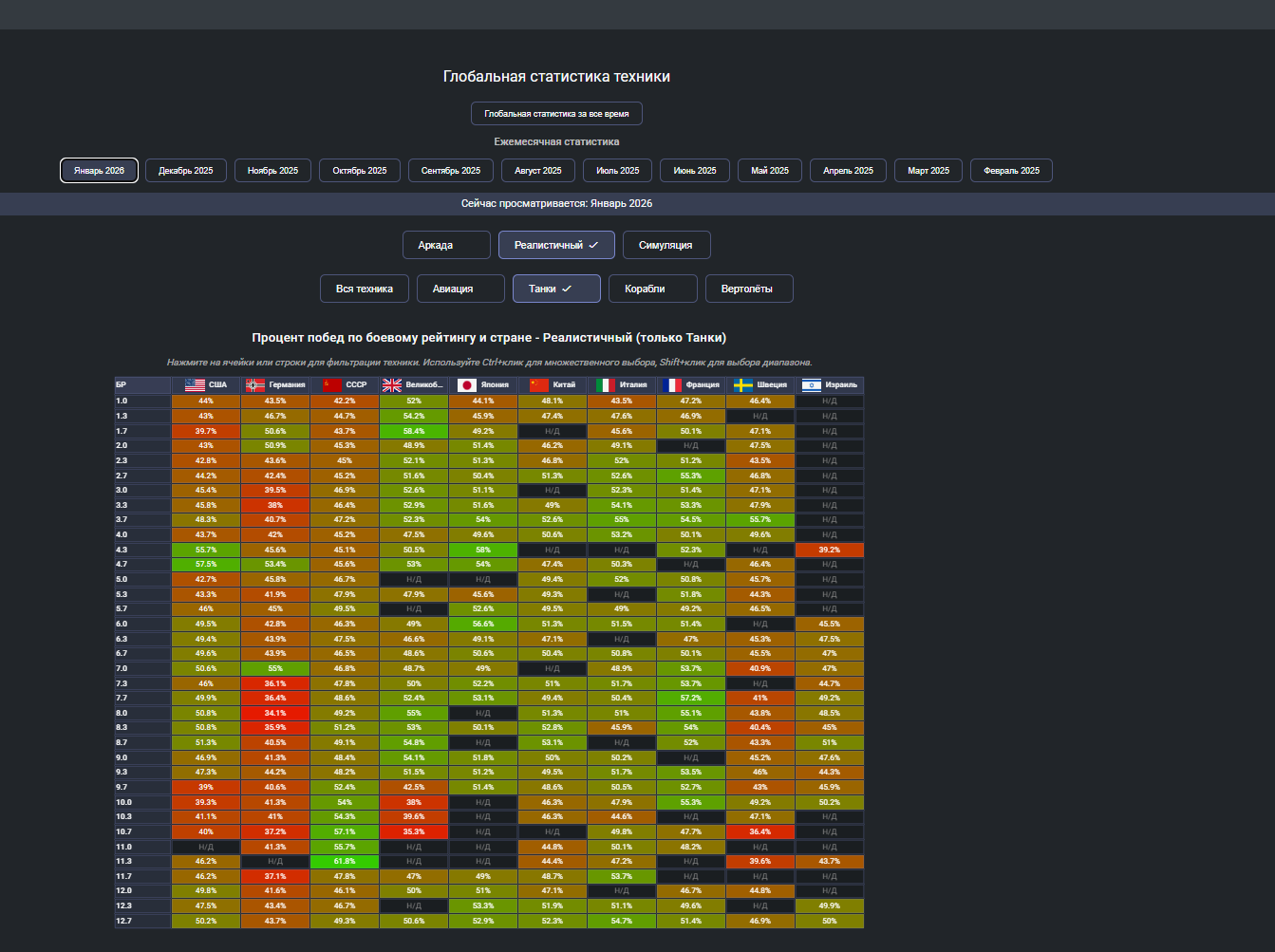Open Глобальная статистика за все время
This screenshot has height=952, width=1275.
[x=556, y=114]
